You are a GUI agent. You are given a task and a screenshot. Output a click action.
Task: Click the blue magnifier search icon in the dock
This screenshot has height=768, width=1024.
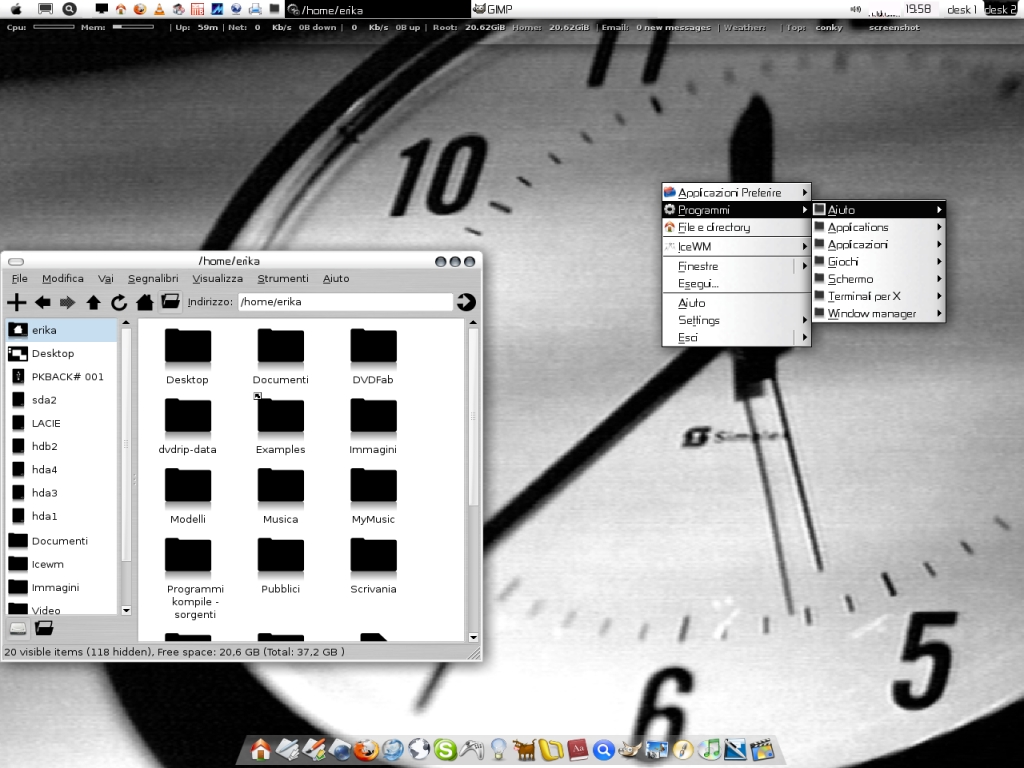tap(603, 750)
